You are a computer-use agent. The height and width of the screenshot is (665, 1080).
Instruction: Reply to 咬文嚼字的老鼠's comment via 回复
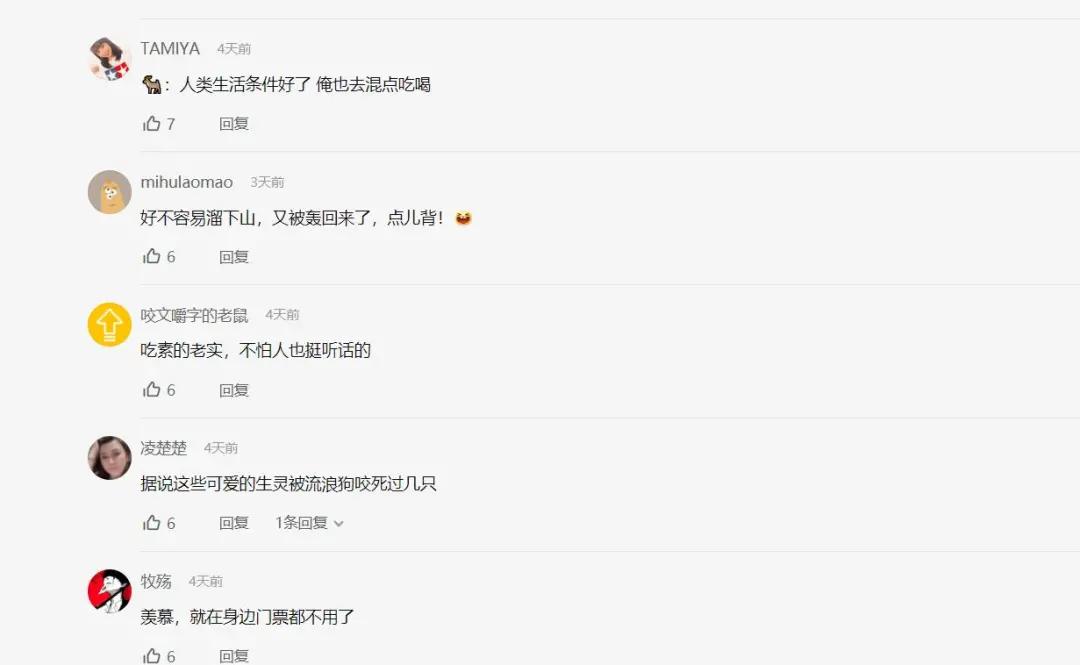pyautogui.click(x=233, y=390)
